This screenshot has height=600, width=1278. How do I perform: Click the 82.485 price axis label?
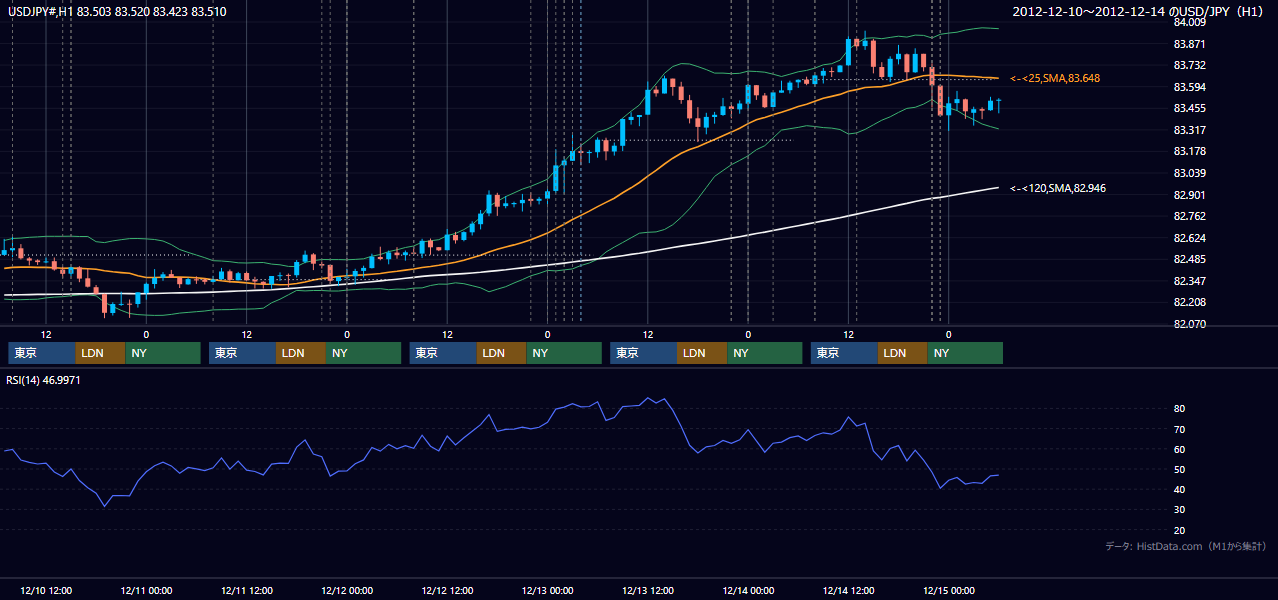[1190, 260]
